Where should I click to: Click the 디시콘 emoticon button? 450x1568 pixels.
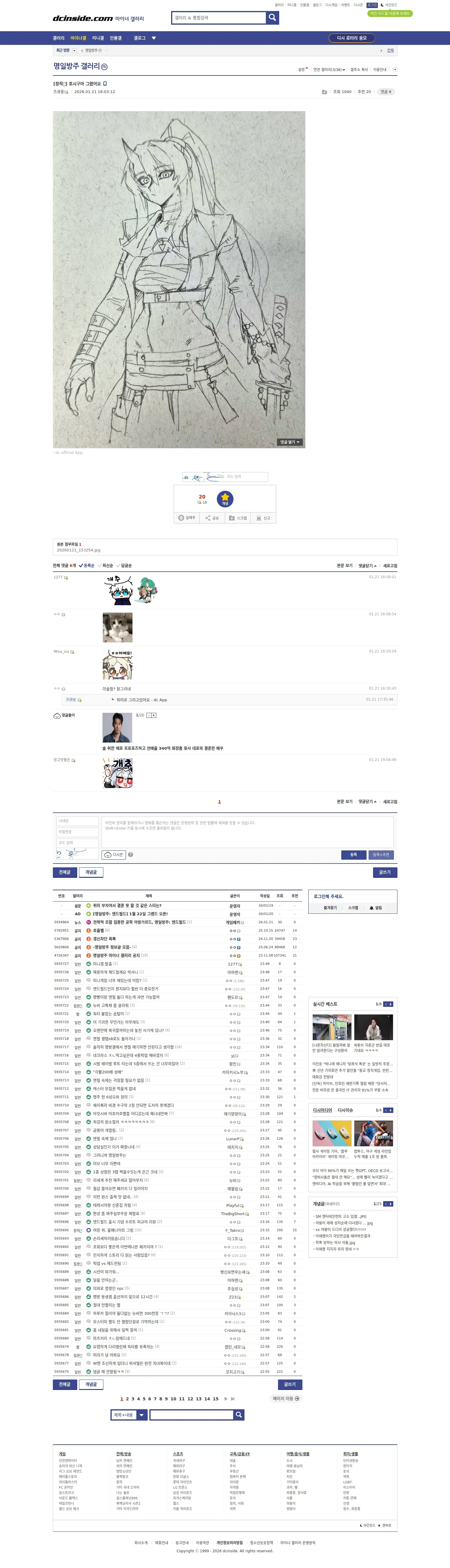pos(114,855)
